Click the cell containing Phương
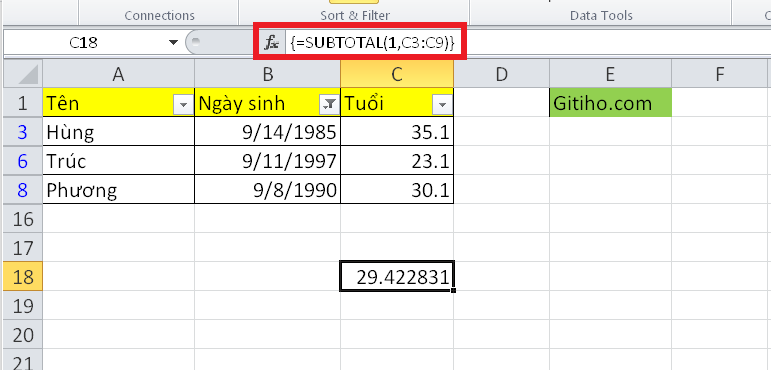This screenshot has height=370, width=771. [x=119, y=190]
